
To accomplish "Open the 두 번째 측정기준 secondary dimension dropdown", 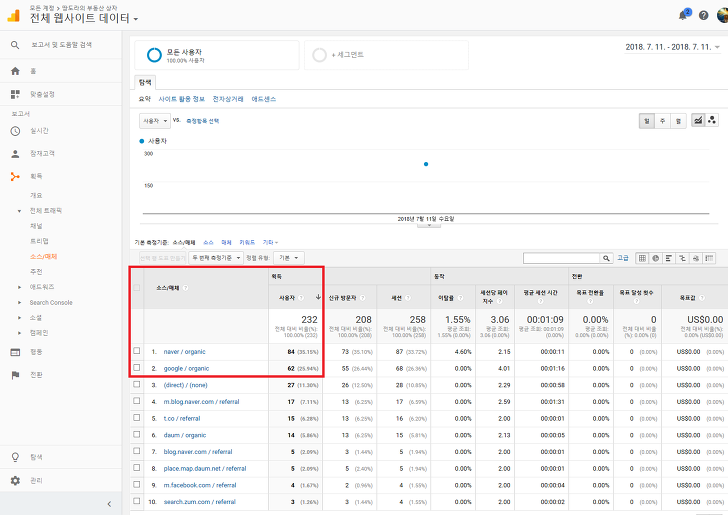I will (x=216, y=258).
